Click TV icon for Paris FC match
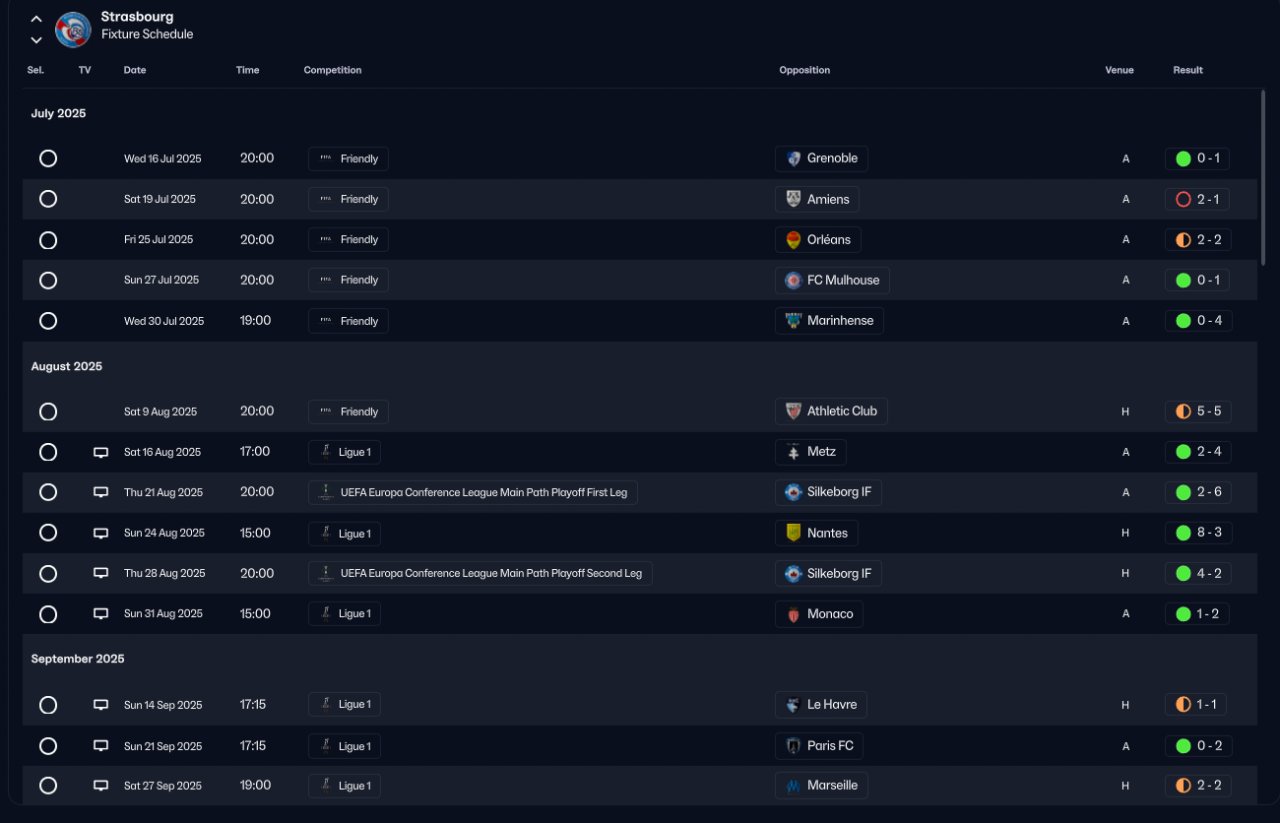Image resolution: width=1280 pixels, height=823 pixels. 101,746
